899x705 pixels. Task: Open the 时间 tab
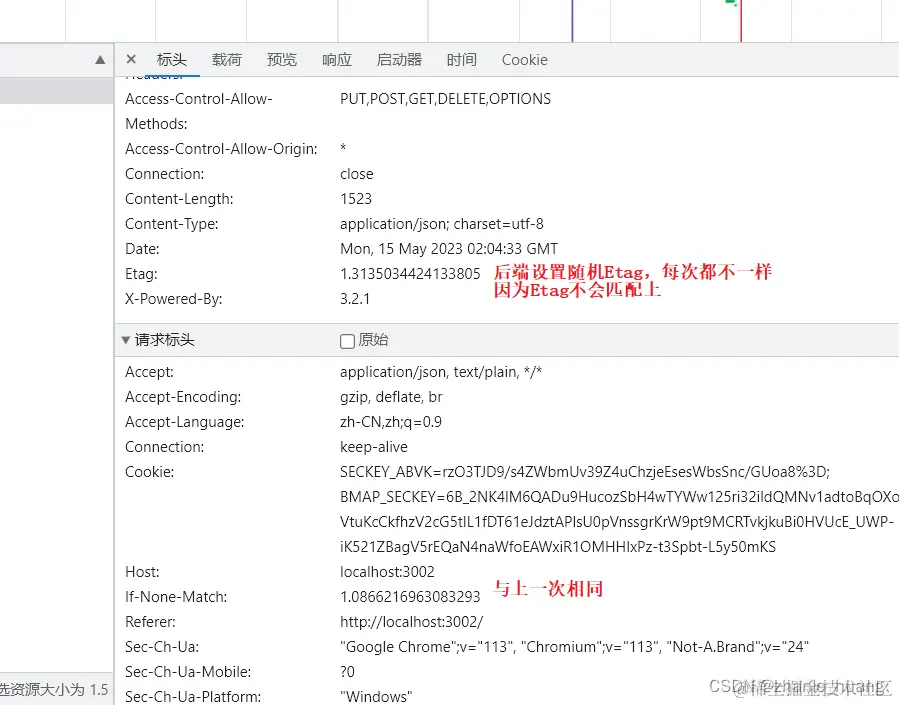pos(461,60)
